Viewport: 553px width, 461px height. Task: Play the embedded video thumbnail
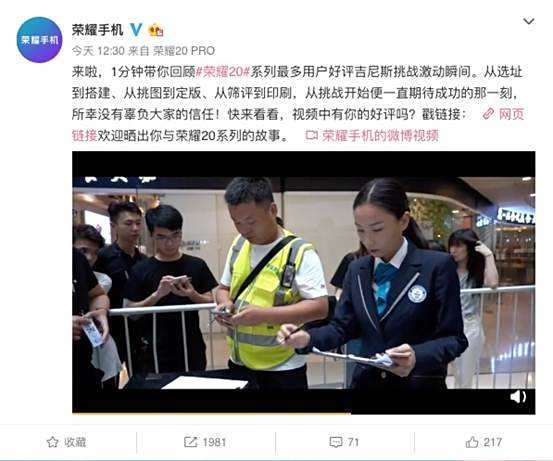[304, 282]
